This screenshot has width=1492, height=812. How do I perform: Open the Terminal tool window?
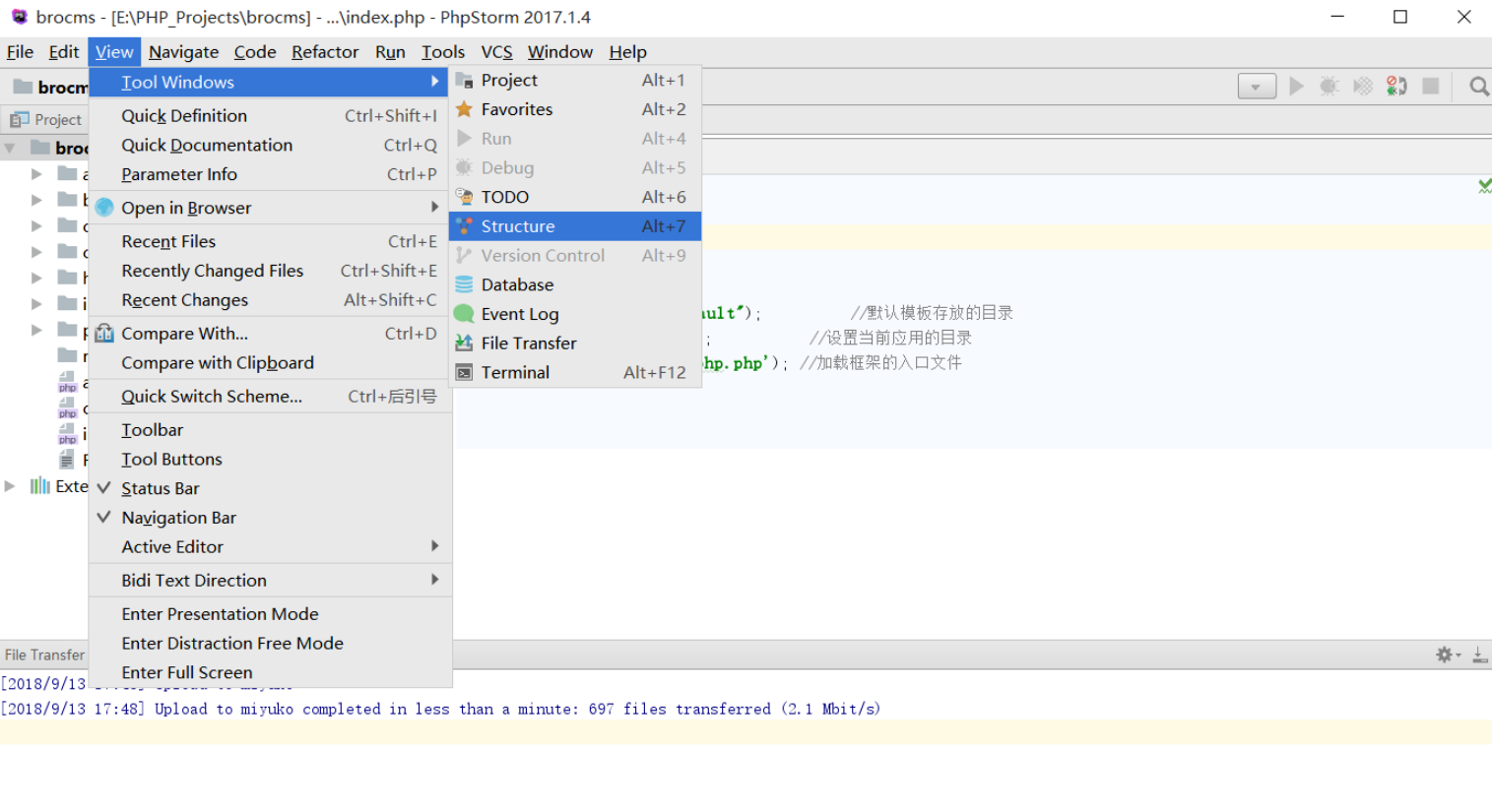click(x=575, y=372)
